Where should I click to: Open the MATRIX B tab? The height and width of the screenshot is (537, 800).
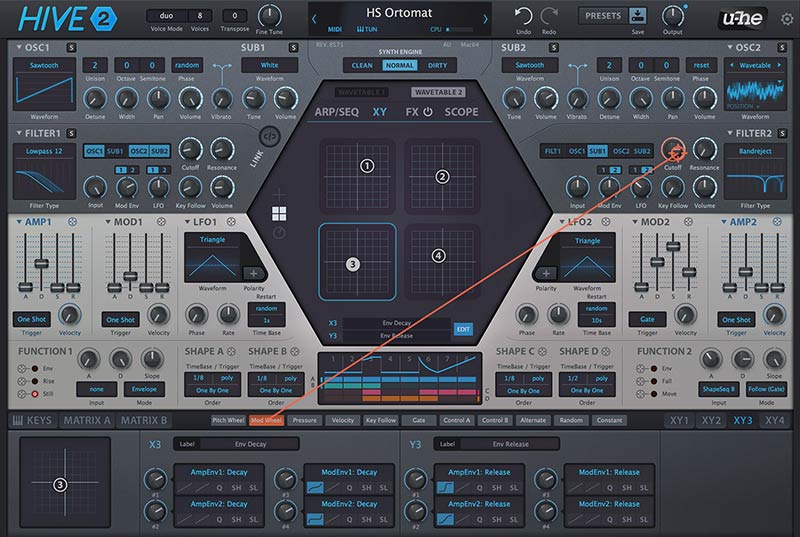143,420
